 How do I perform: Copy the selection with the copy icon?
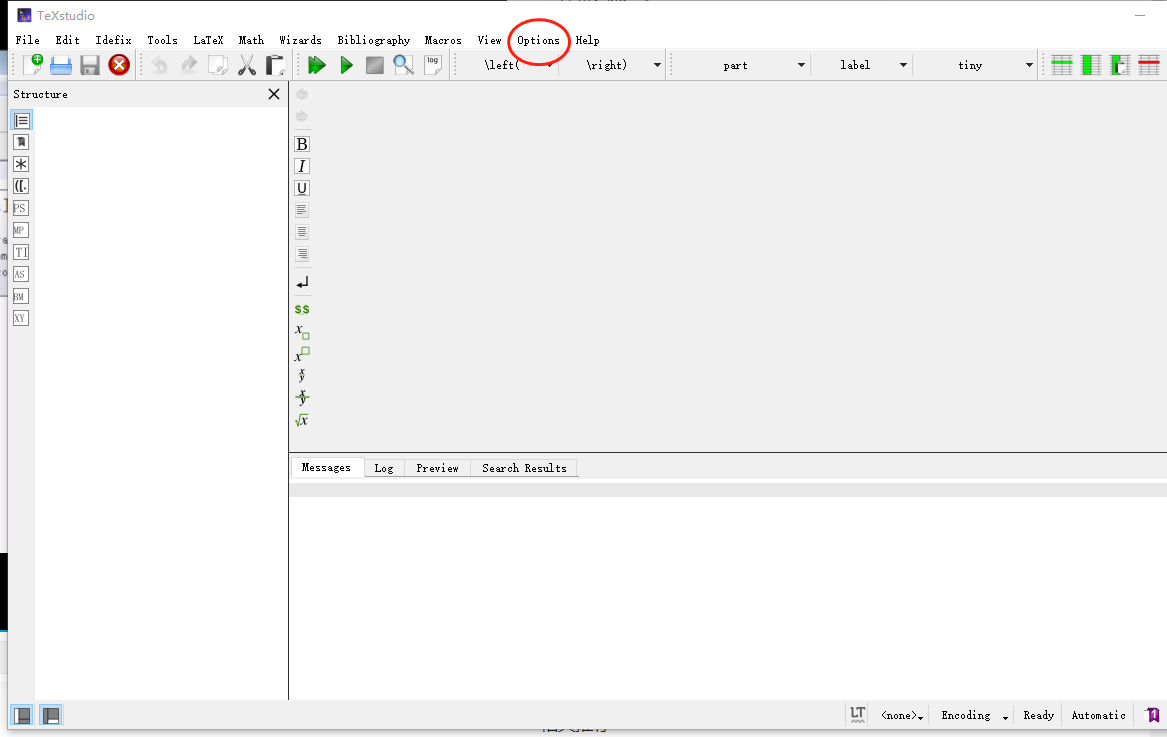coord(217,66)
